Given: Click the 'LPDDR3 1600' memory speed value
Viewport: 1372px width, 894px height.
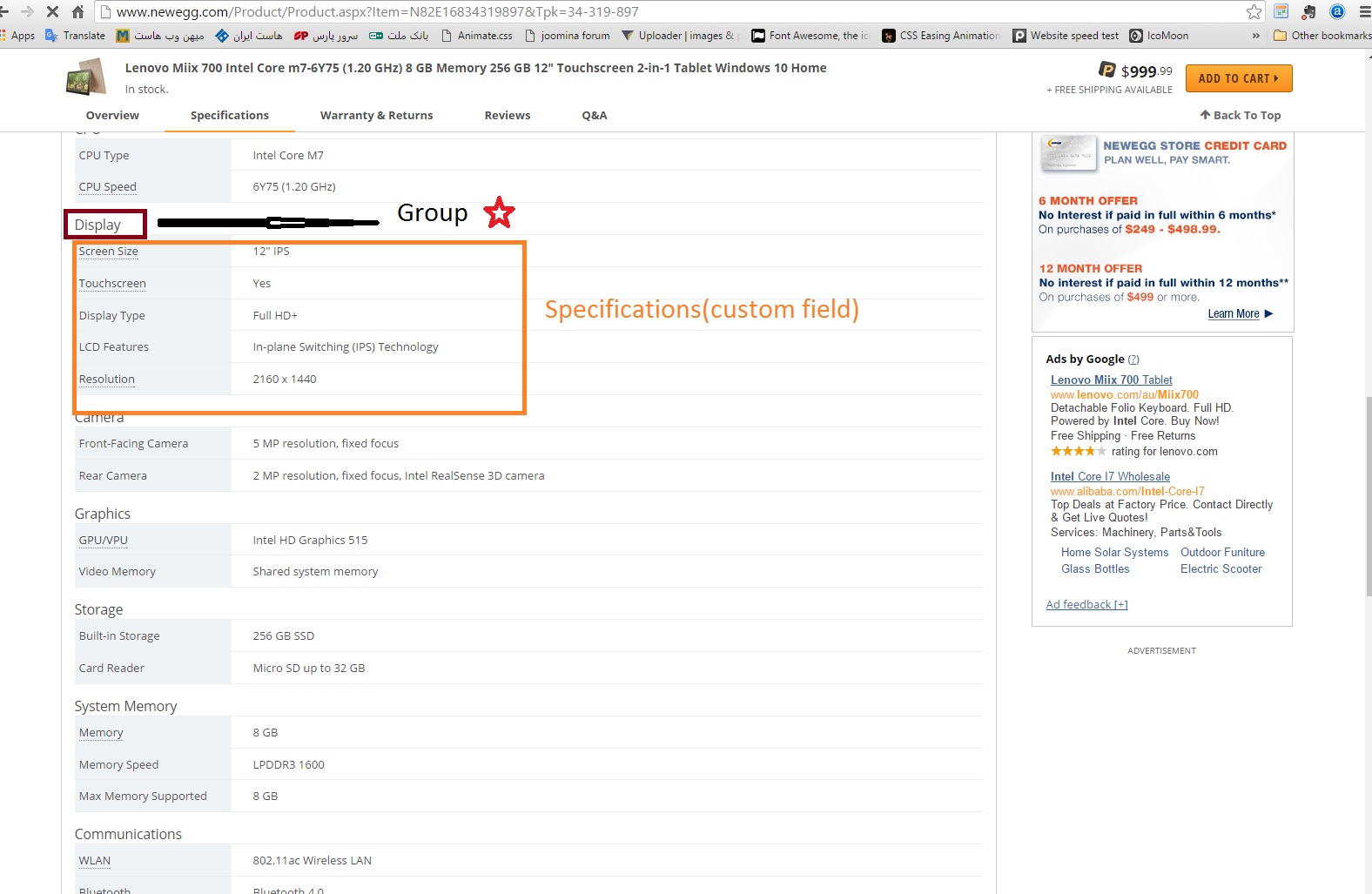Looking at the screenshot, I should [x=288, y=765].
